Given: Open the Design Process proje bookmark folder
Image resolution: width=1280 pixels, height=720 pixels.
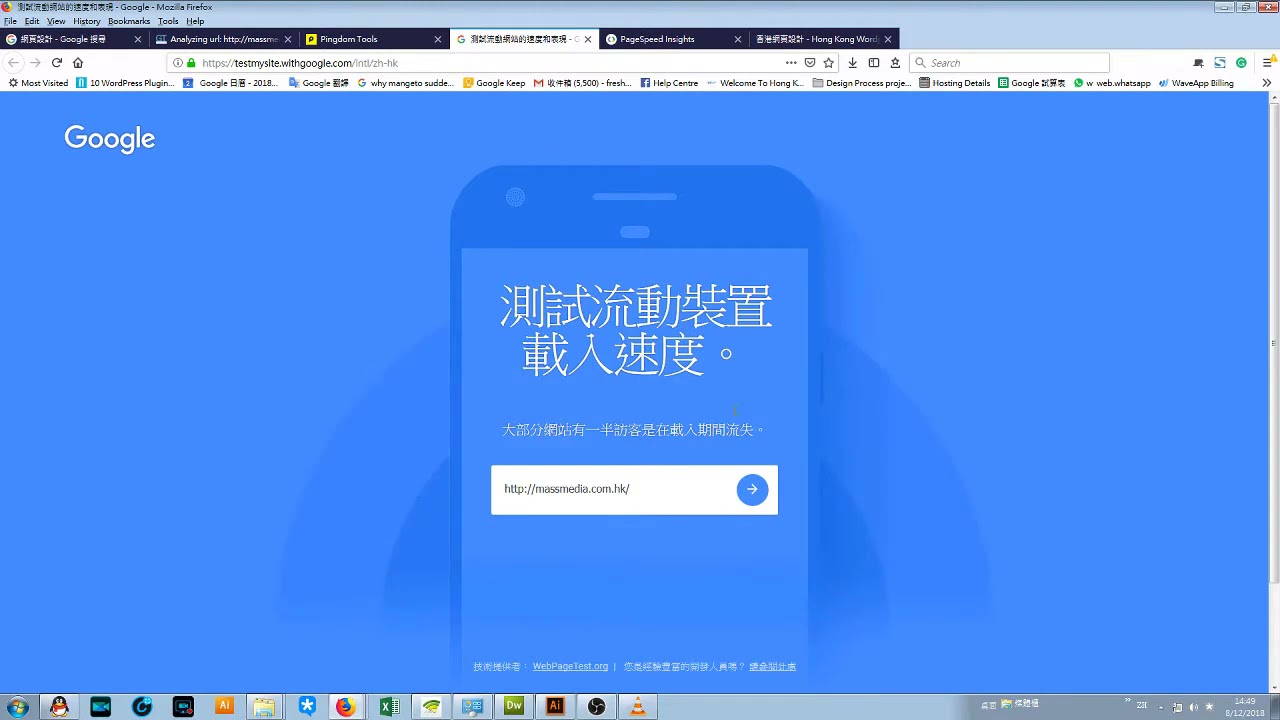Looking at the screenshot, I should pyautogui.click(x=862, y=83).
